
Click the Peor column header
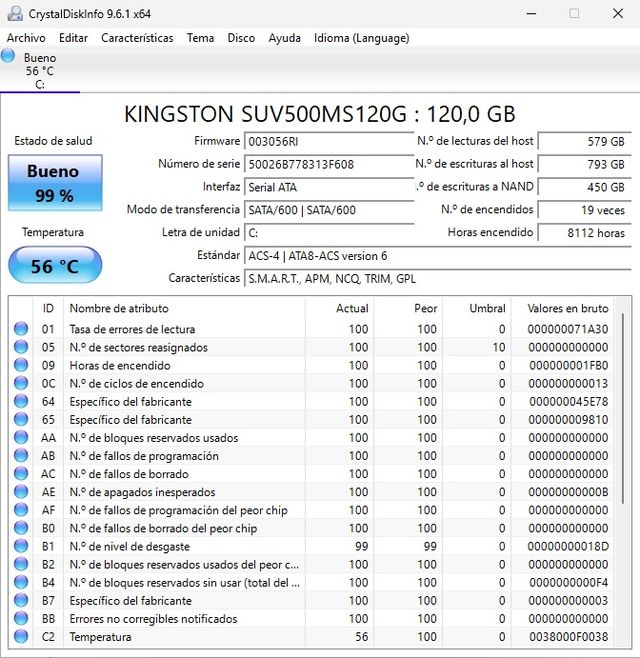click(x=408, y=308)
